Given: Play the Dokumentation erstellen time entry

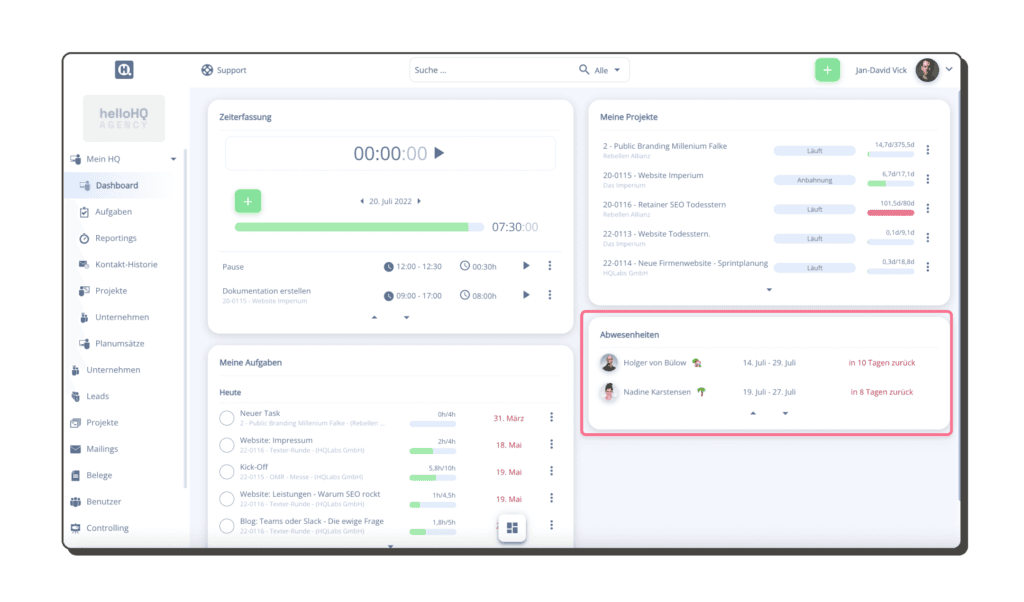Looking at the screenshot, I should click(x=527, y=295).
